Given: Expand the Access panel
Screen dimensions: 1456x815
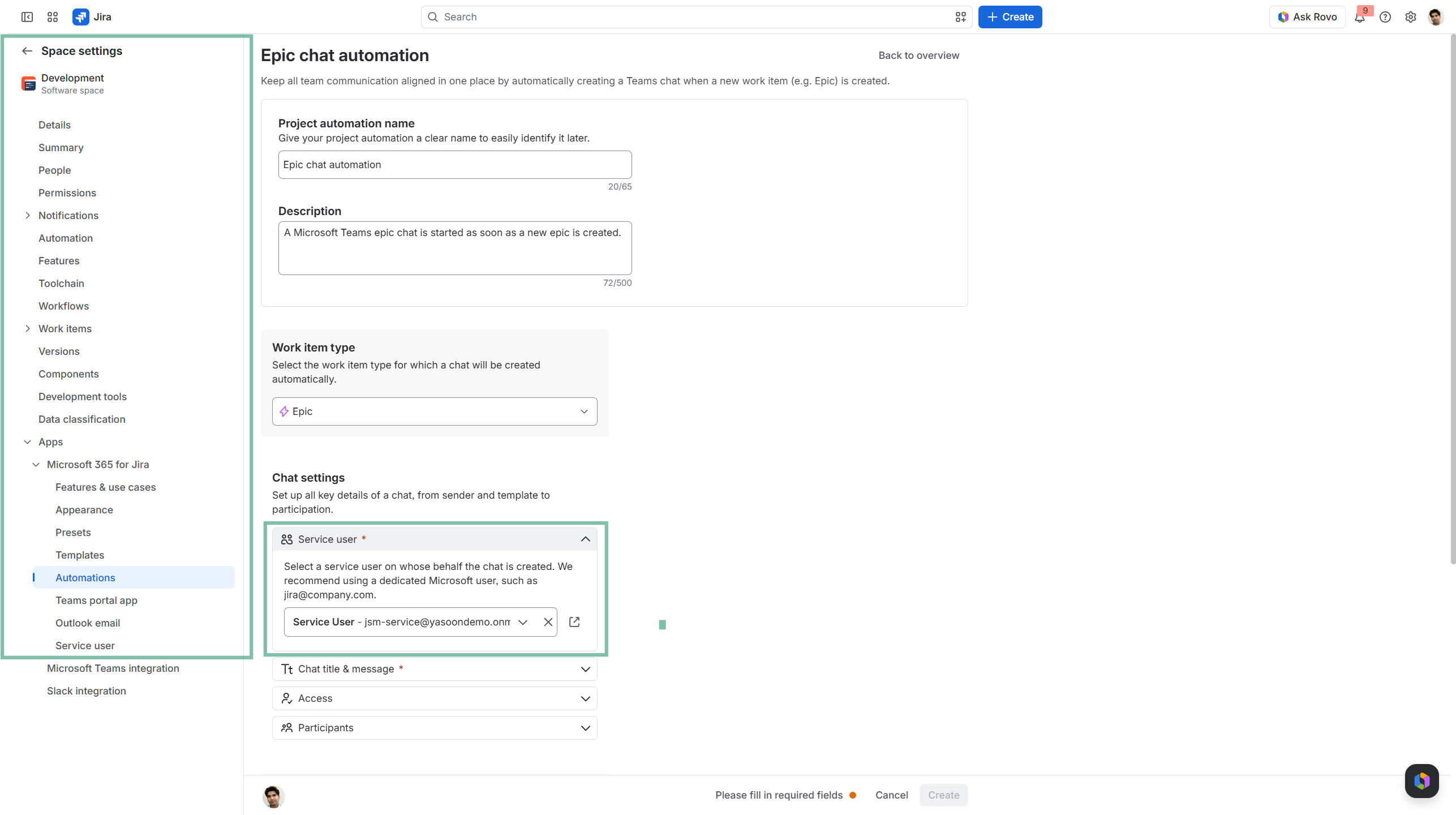Looking at the screenshot, I should (x=435, y=698).
